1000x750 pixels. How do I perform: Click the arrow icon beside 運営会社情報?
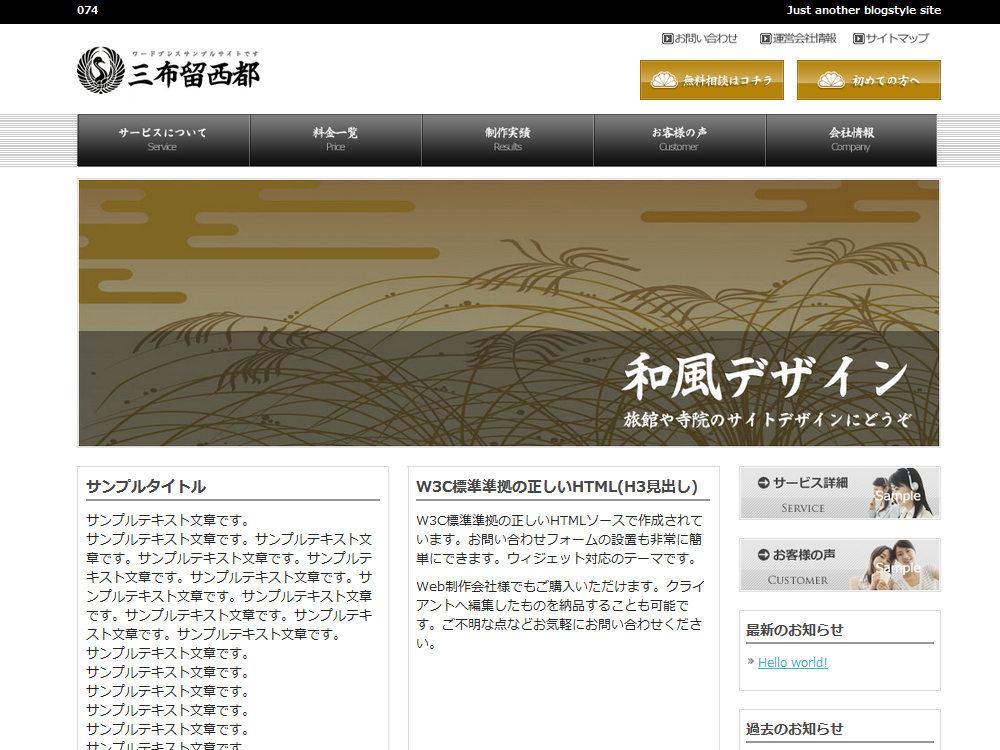pos(765,39)
